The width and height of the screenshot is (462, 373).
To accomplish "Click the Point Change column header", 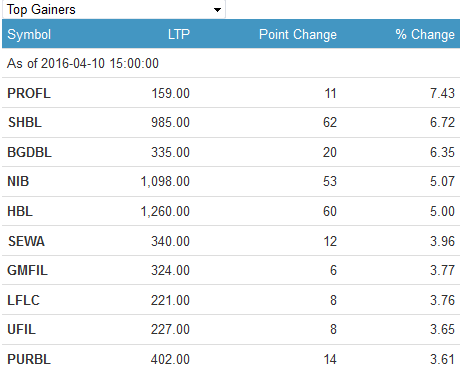I will (298, 34).
